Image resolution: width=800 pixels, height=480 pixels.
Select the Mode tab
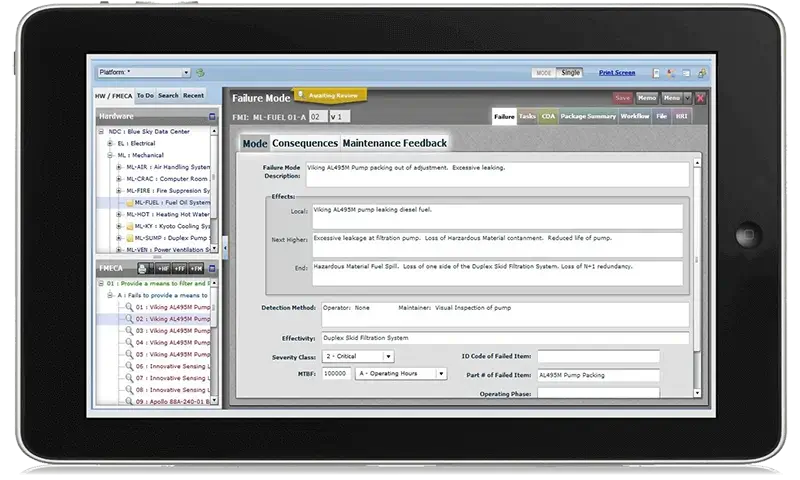(255, 144)
